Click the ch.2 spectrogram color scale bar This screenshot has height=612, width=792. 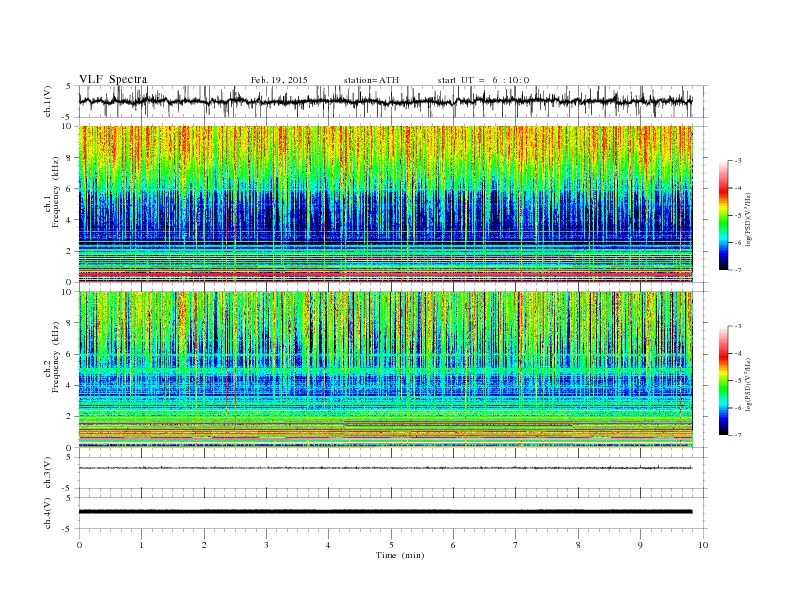pyautogui.click(x=723, y=380)
